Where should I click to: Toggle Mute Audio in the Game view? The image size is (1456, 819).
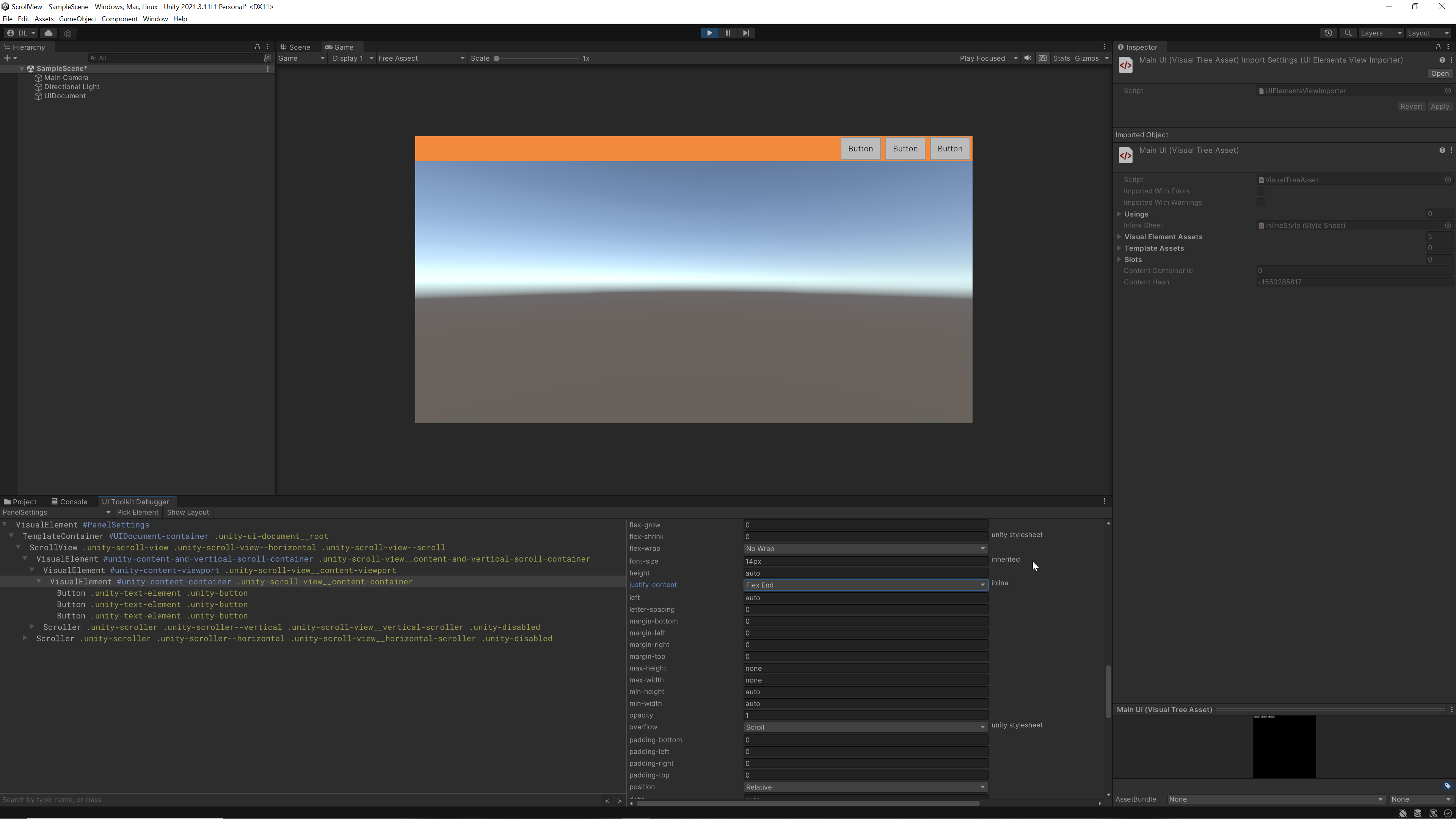tap(1028, 58)
